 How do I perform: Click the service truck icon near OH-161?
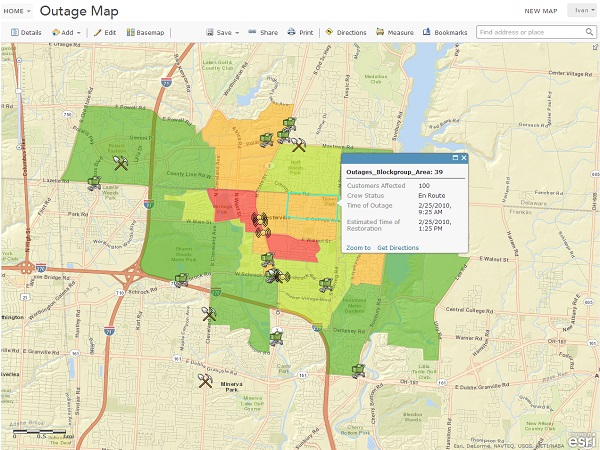pyautogui.click(x=358, y=371)
